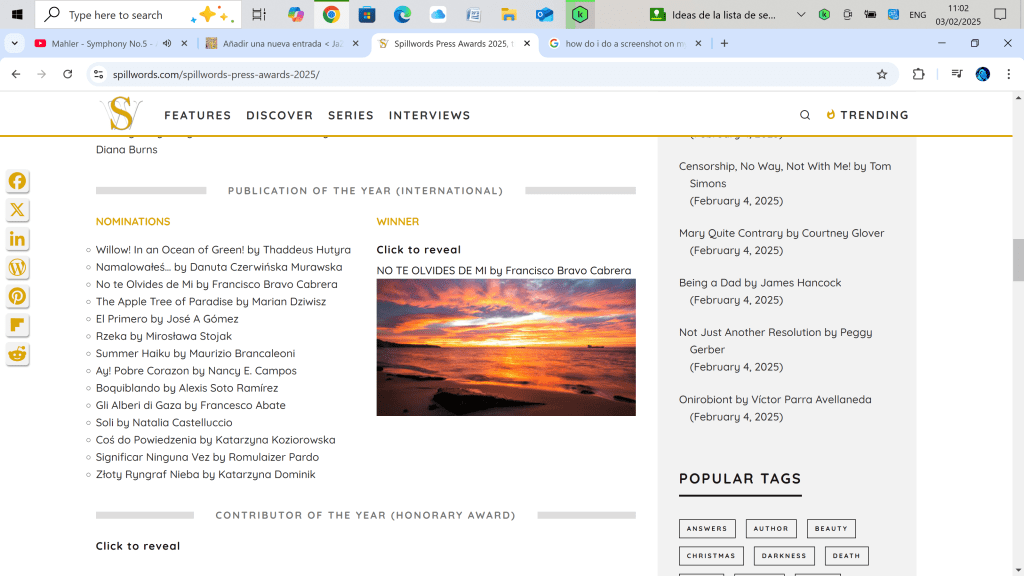The image size is (1024, 576).
Task: Mute the Mahler Symphony tab audio
Action: (x=167, y=43)
